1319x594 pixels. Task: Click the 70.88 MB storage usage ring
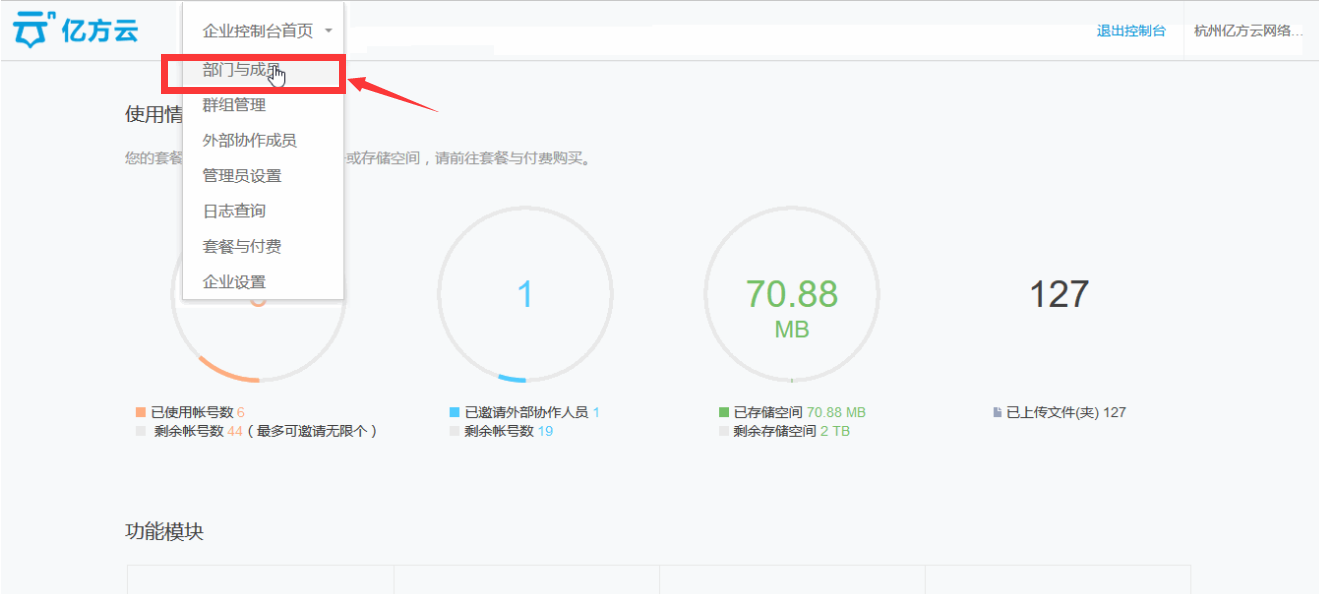pos(791,295)
